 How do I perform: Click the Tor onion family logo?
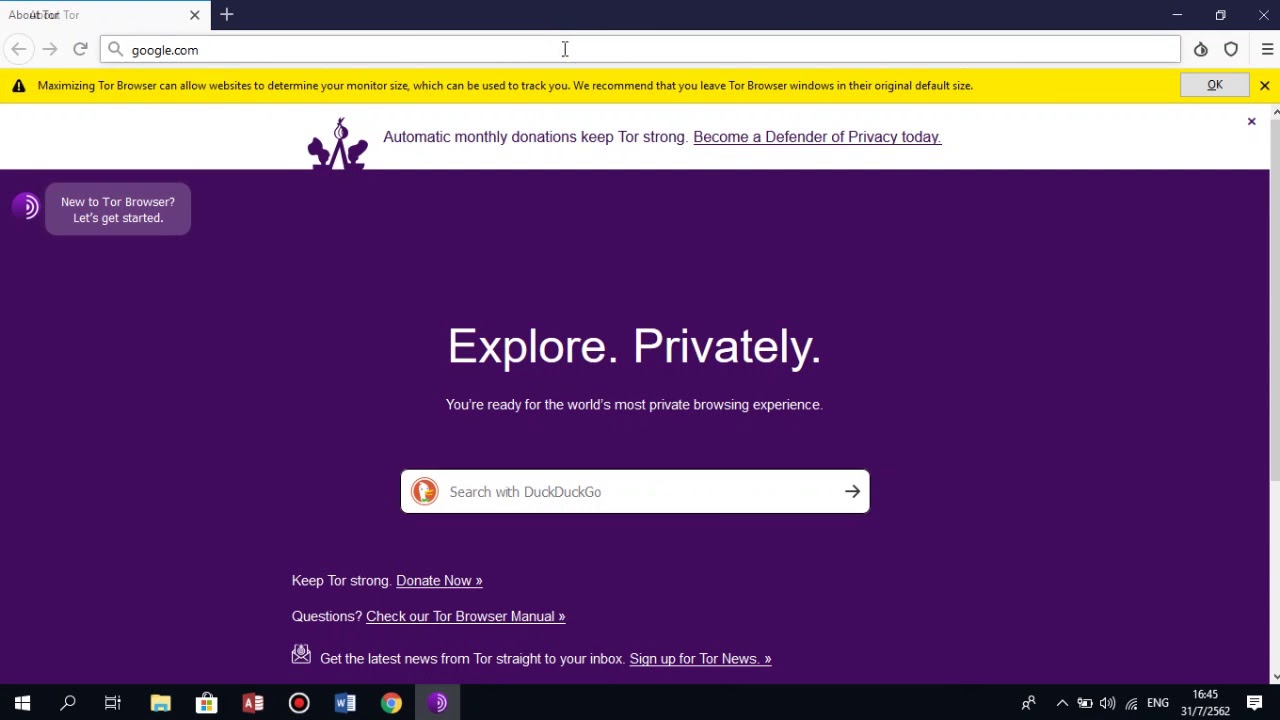(x=338, y=144)
